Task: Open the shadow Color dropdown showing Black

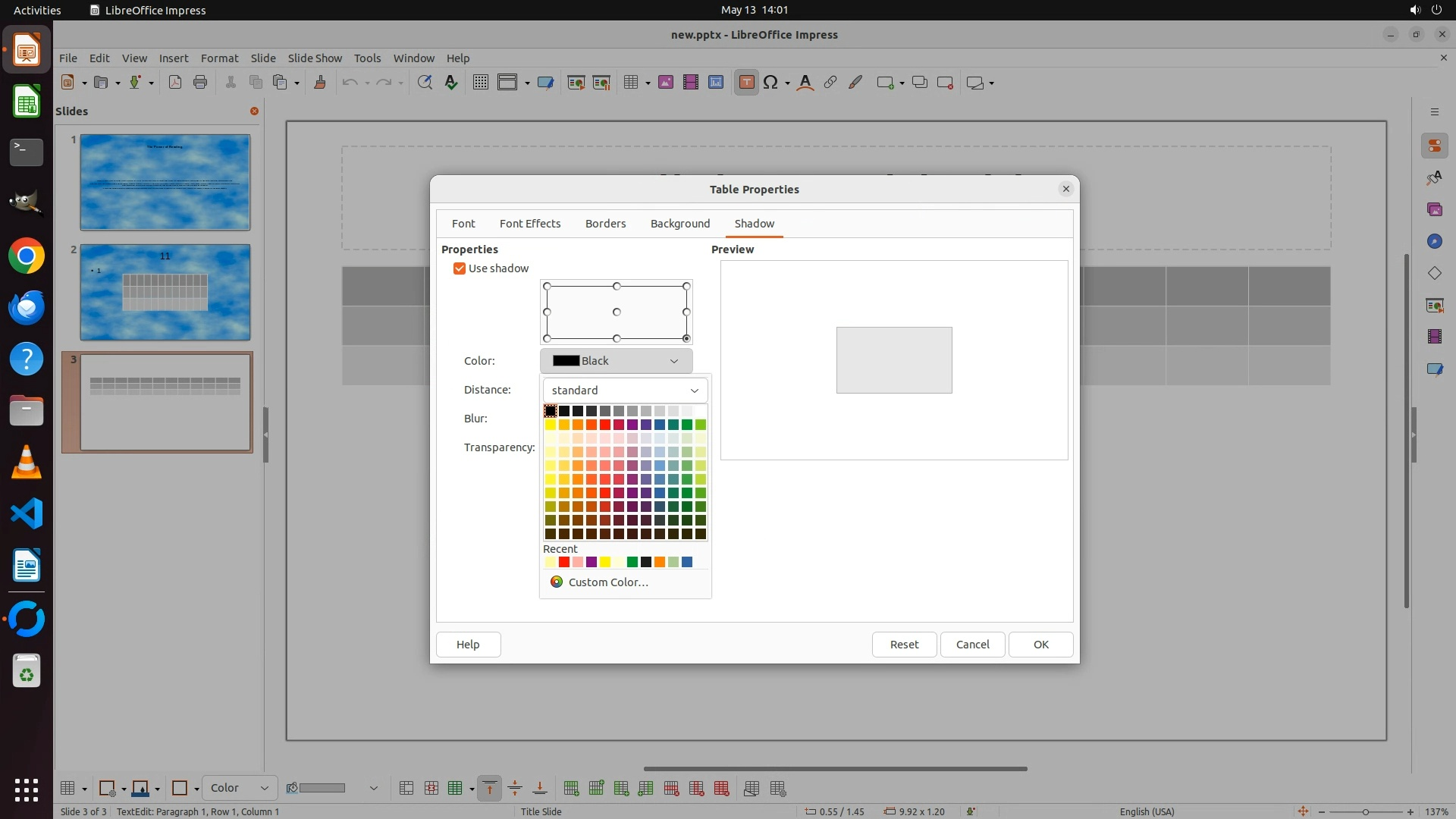Action: click(x=616, y=361)
